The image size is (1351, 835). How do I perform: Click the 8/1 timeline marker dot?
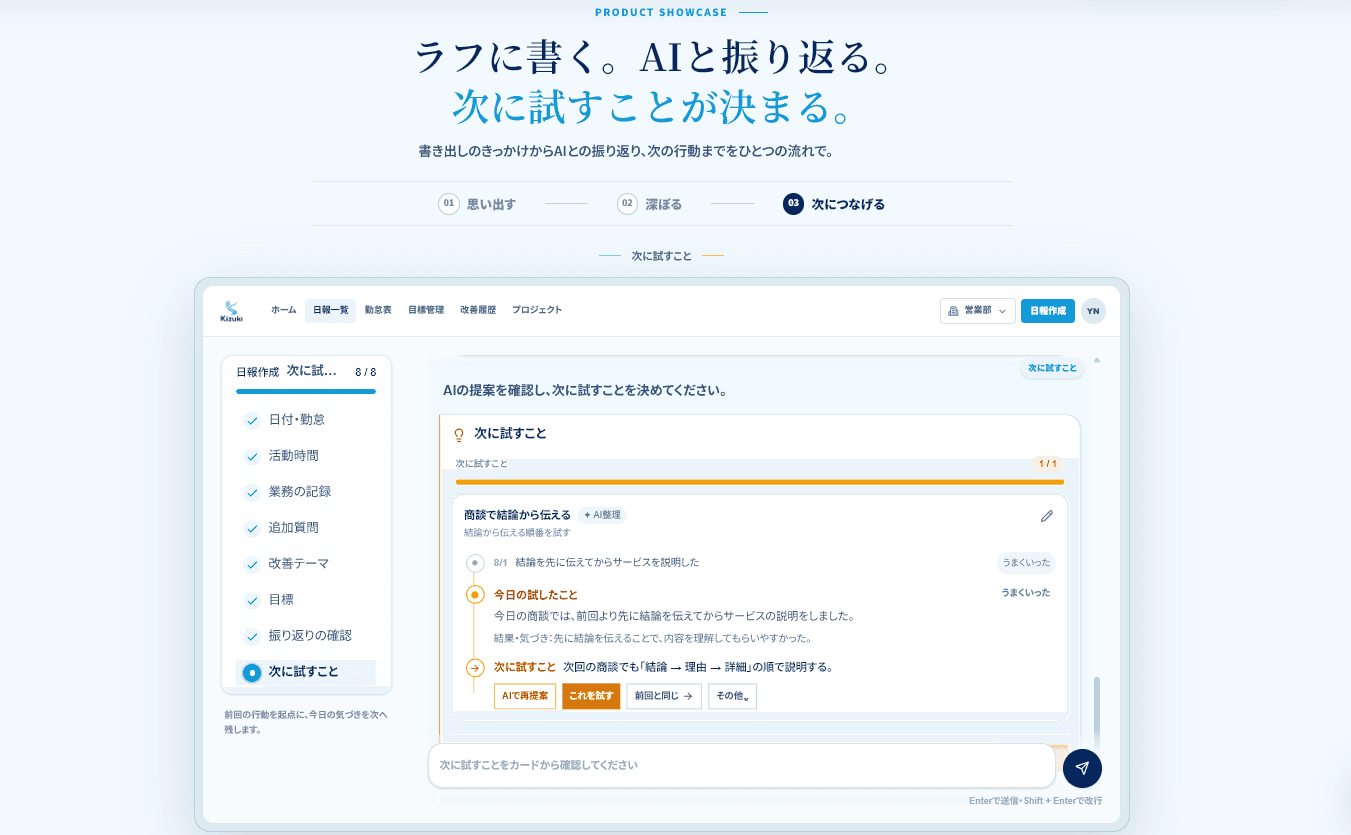point(475,563)
